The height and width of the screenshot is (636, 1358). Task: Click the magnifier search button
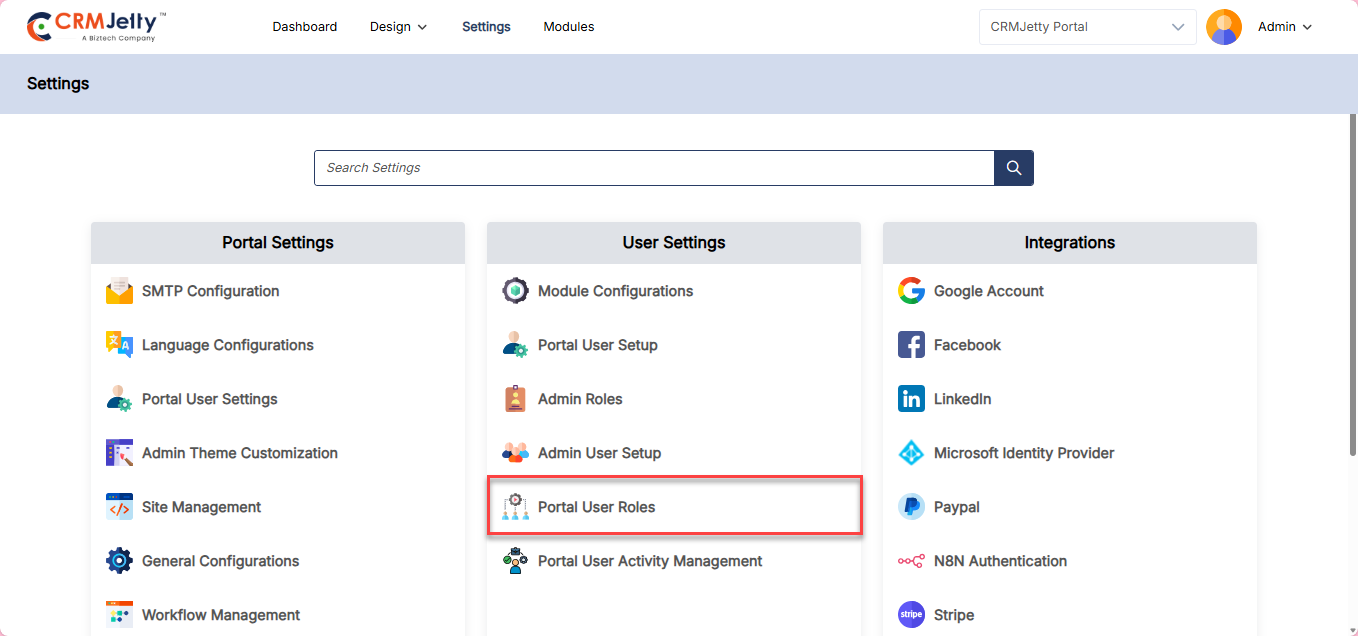1013,168
